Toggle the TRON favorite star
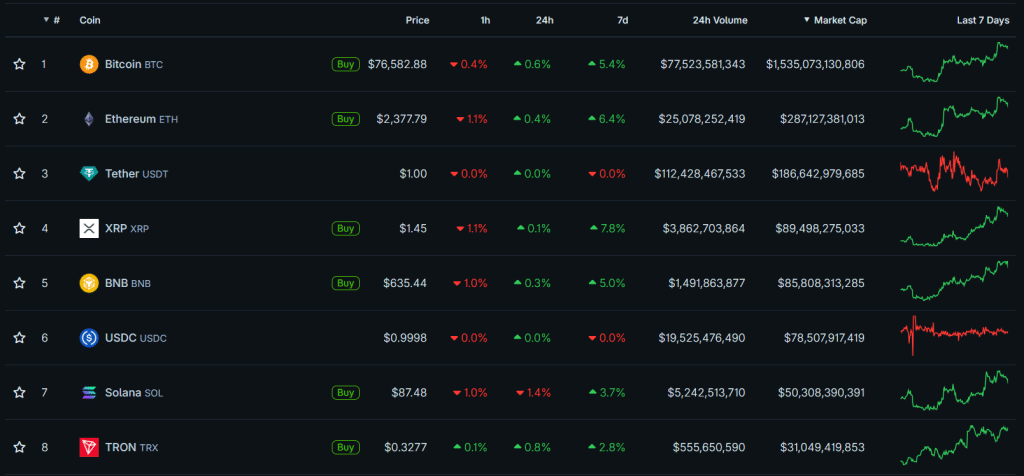This screenshot has width=1024, height=476. tap(20, 447)
